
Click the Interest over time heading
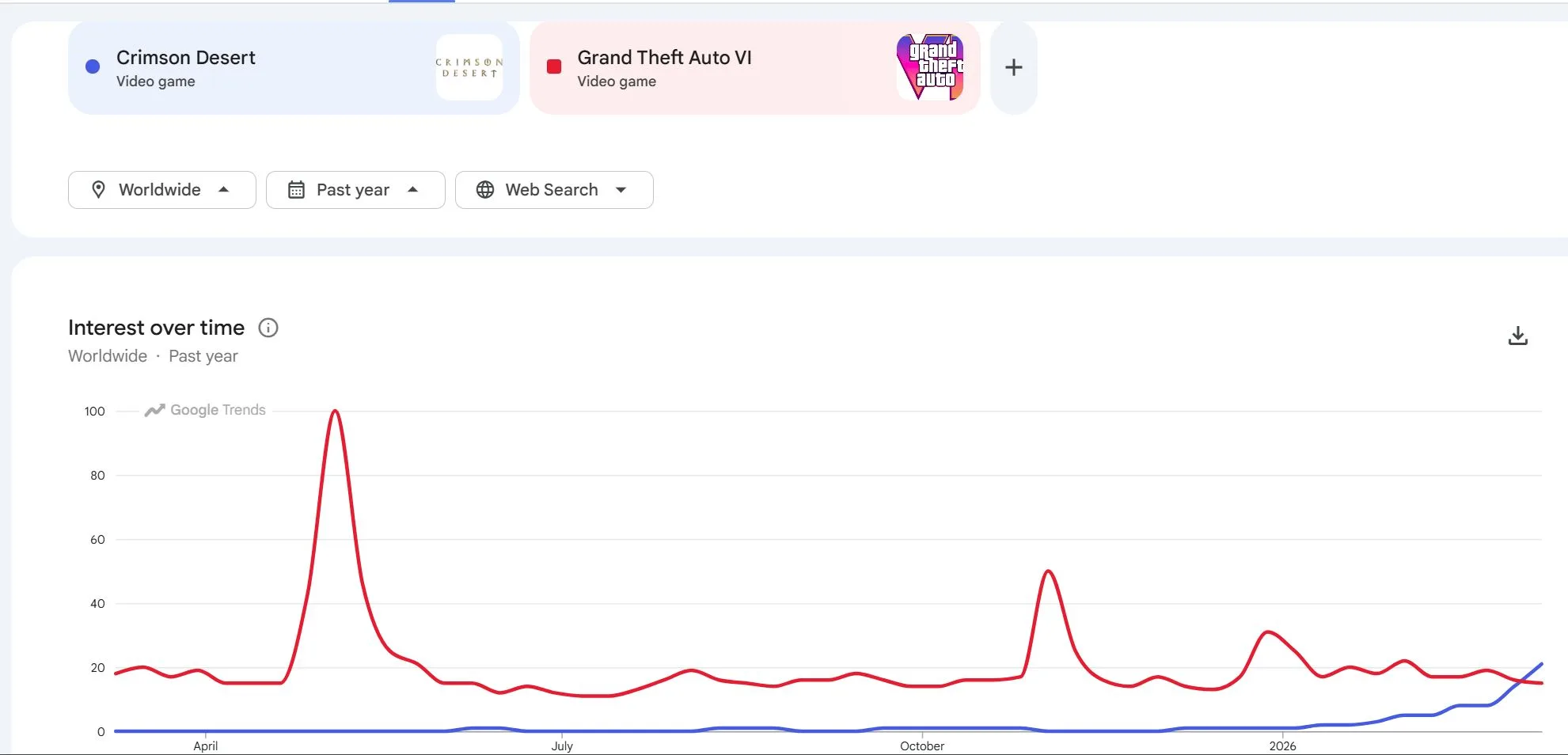coord(155,328)
